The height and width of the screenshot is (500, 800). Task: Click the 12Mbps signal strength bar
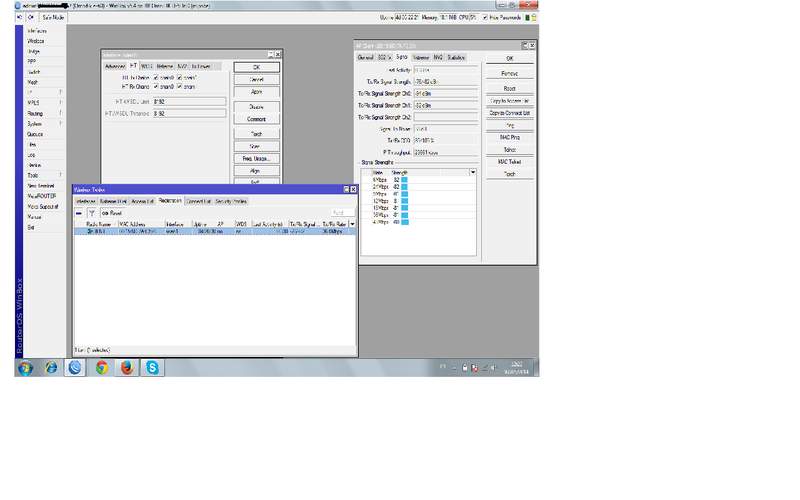404,201
